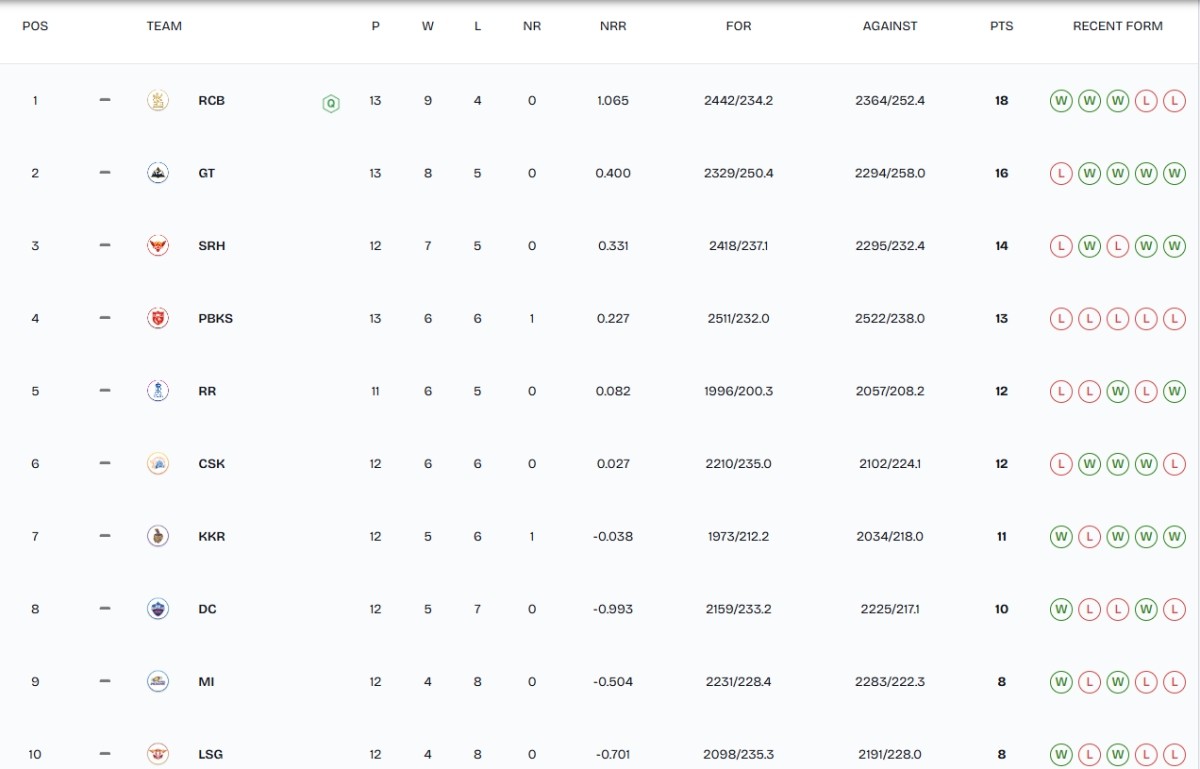Click the POS column header

35,26
